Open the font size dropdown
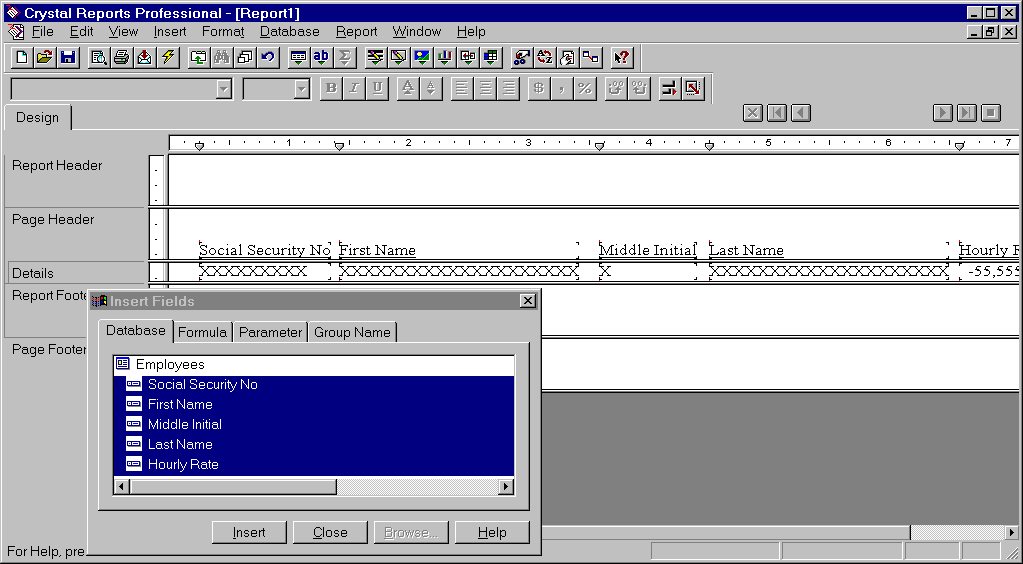1023x564 pixels. [x=302, y=89]
